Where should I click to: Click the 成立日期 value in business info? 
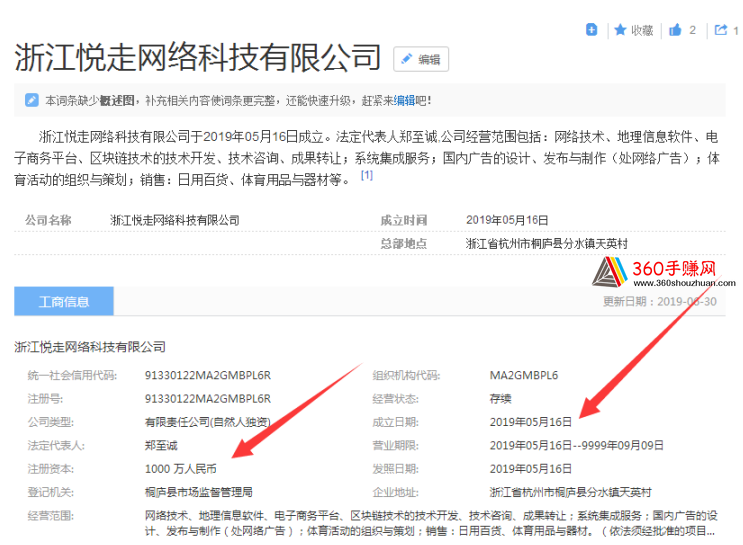click(x=531, y=422)
